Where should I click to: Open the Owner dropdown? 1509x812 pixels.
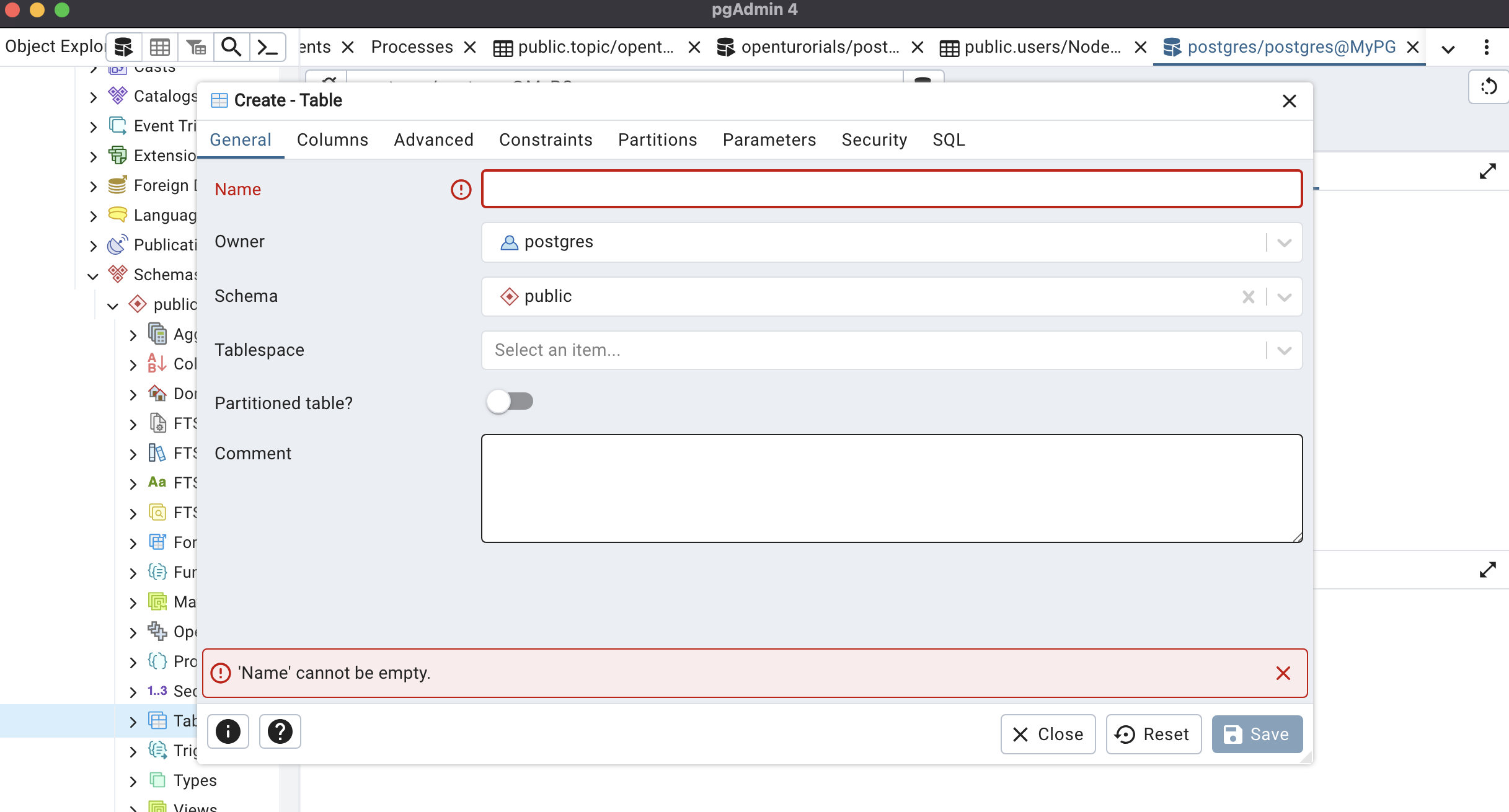coord(1284,242)
